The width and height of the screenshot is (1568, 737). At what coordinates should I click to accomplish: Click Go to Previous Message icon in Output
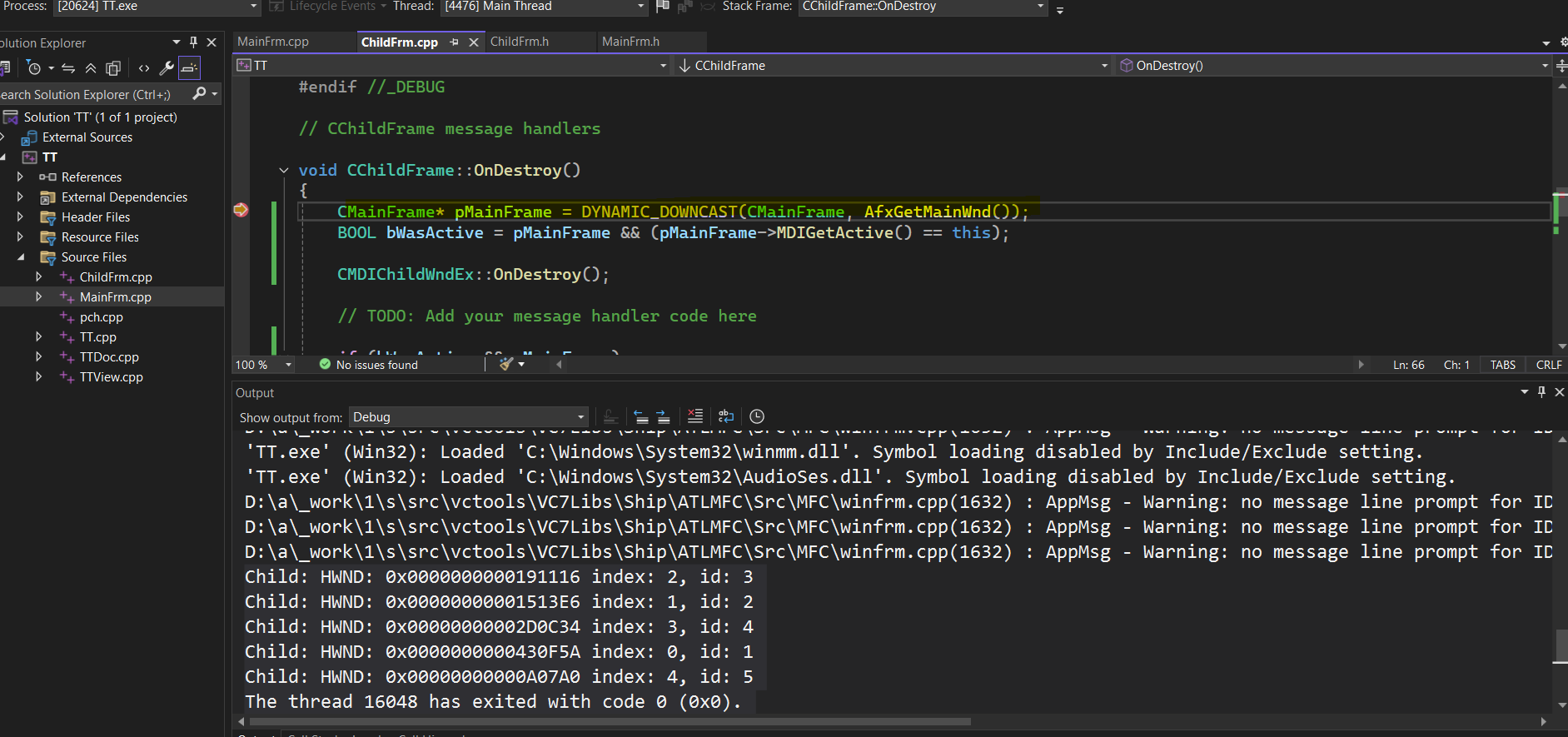pos(640,416)
